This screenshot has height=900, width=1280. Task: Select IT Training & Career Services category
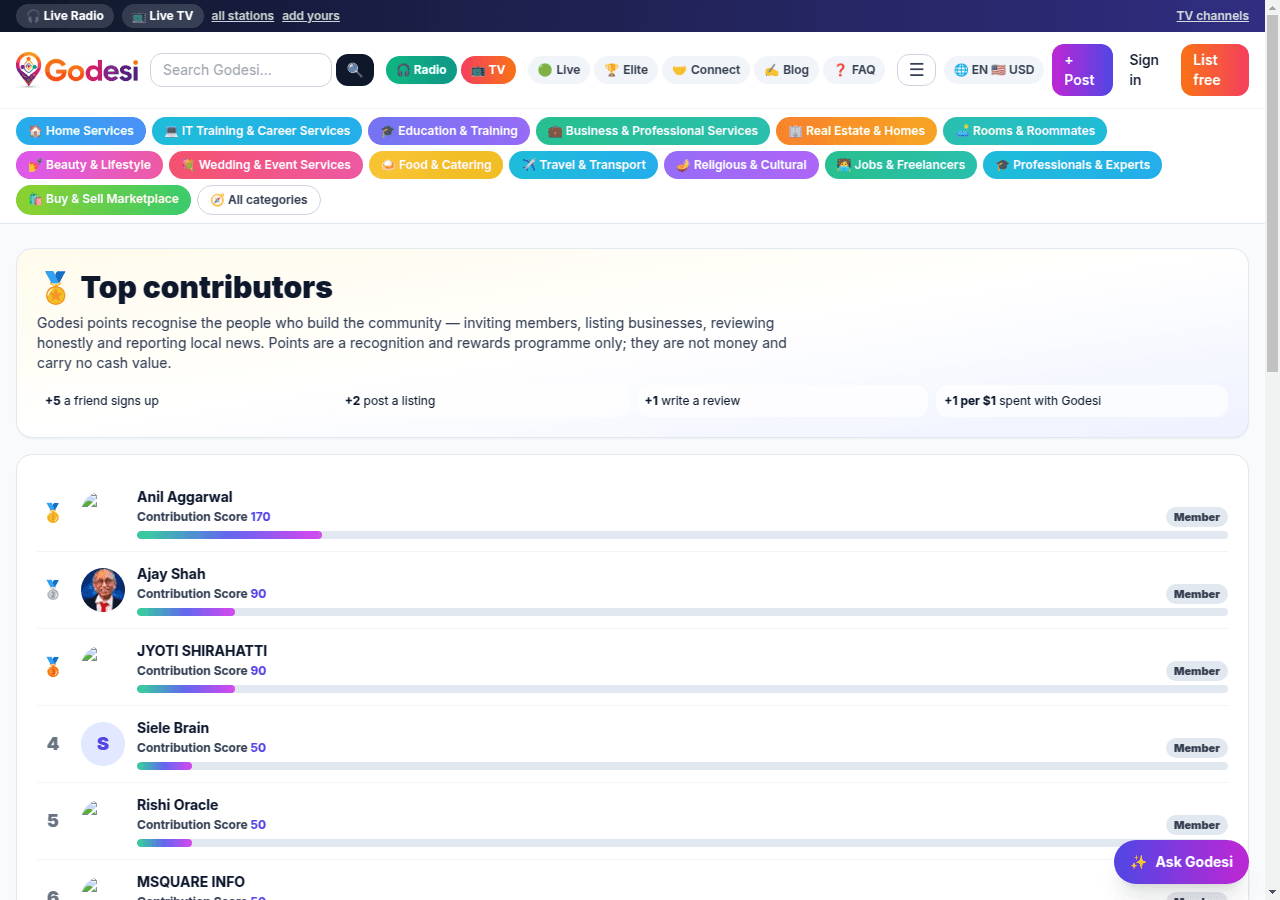pos(257,131)
